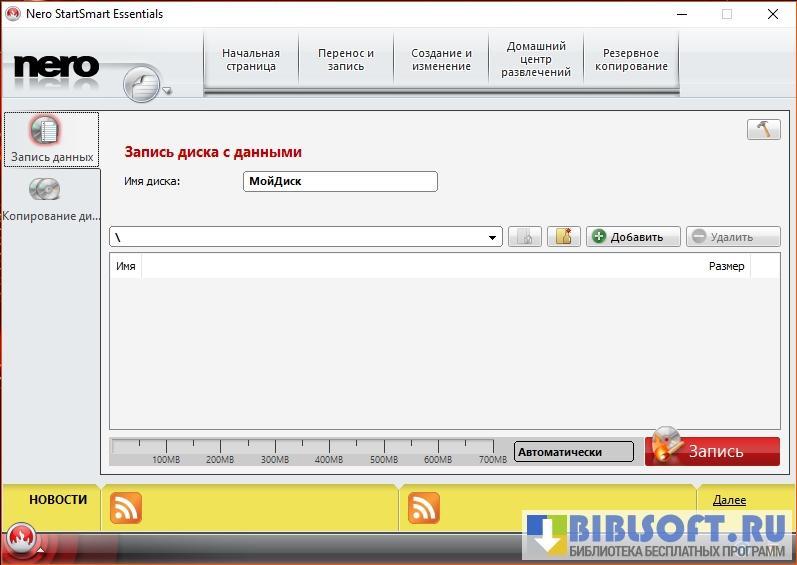Click the red Nero flame icon
Image resolution: width=797 pixels, height=565 pixels.
[x=22, y=540]
